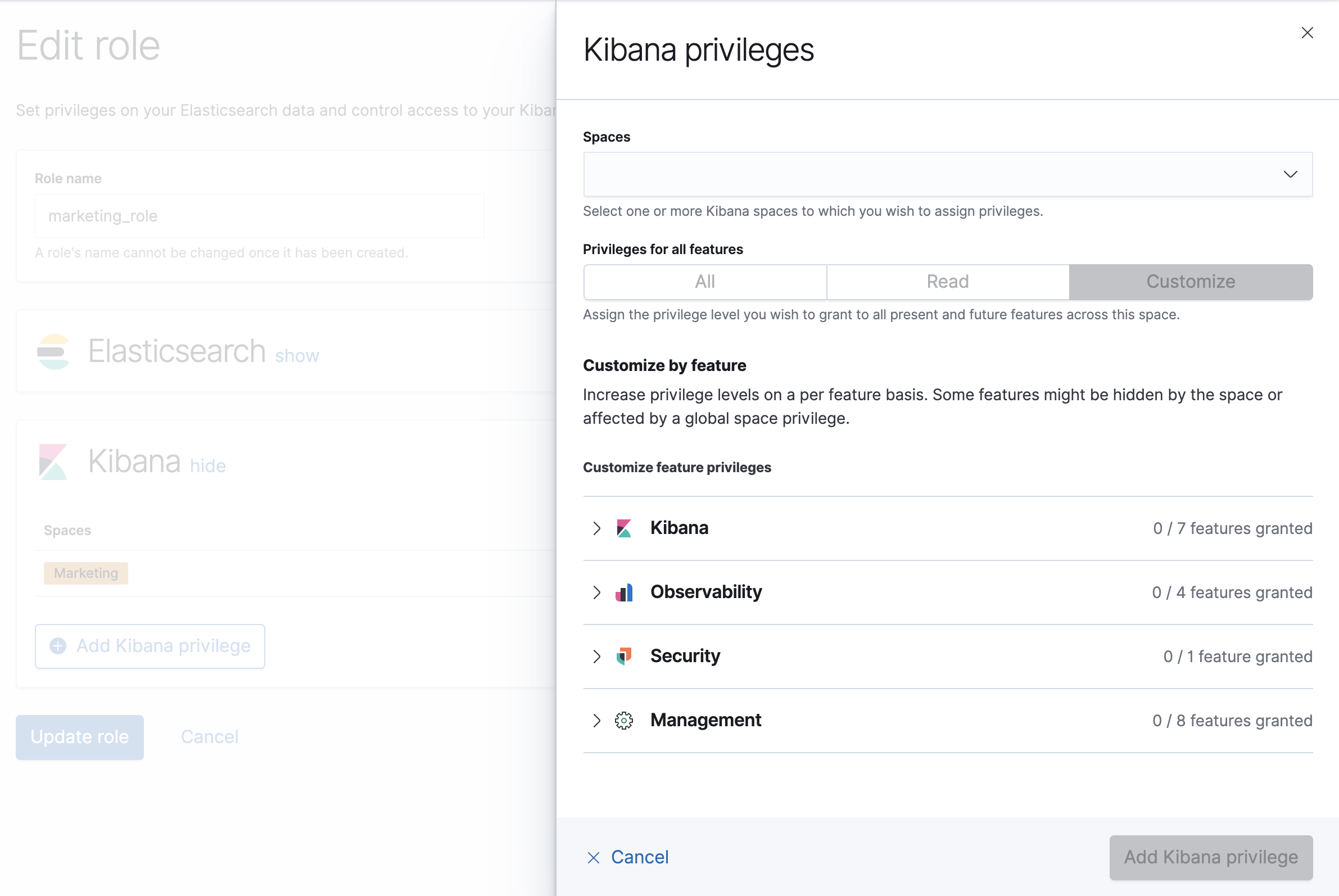Click the Security shield icon
This screenshot has width=1339, height=896.
625,657
